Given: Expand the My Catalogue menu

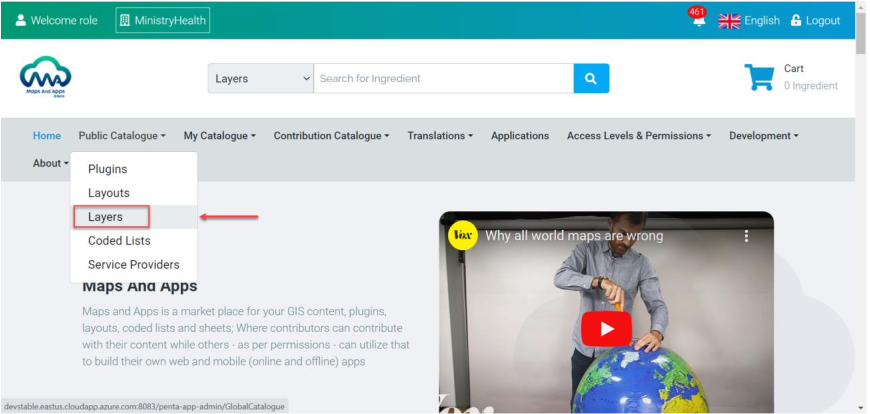Looking at the screenshot, I should pyautogui.click(x=220, y=136).
